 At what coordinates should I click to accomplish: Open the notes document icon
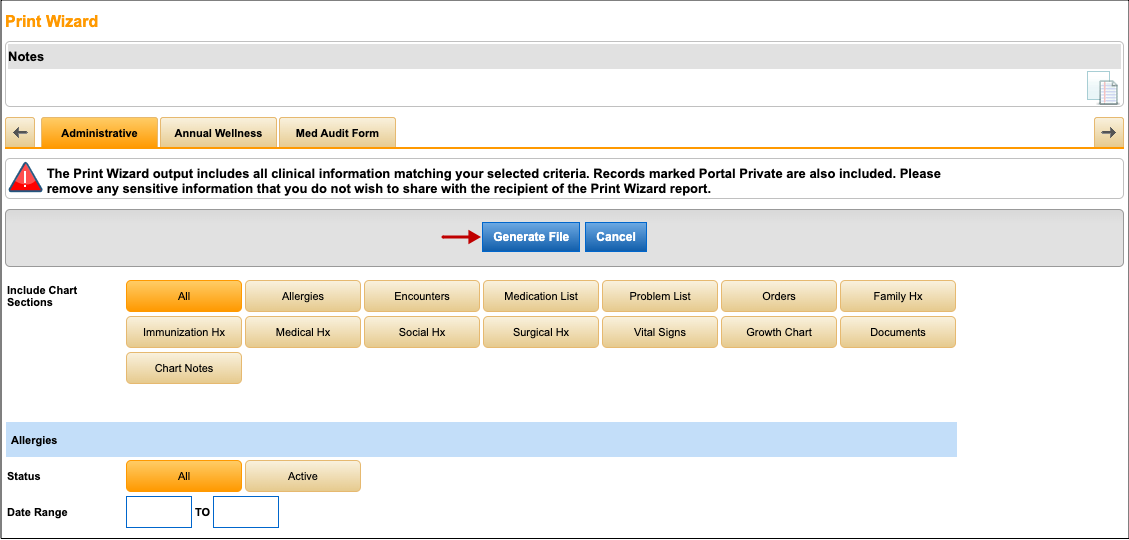(1102, 88)
